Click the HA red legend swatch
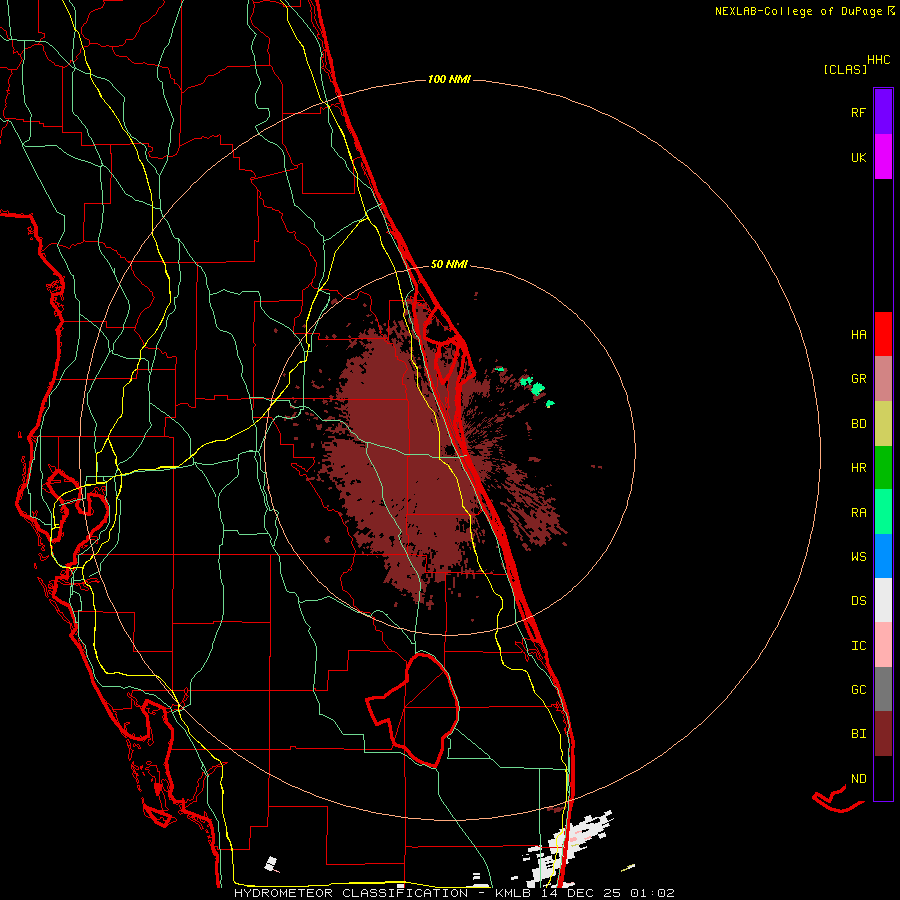The image size is (900, 900). coord(883,334)
